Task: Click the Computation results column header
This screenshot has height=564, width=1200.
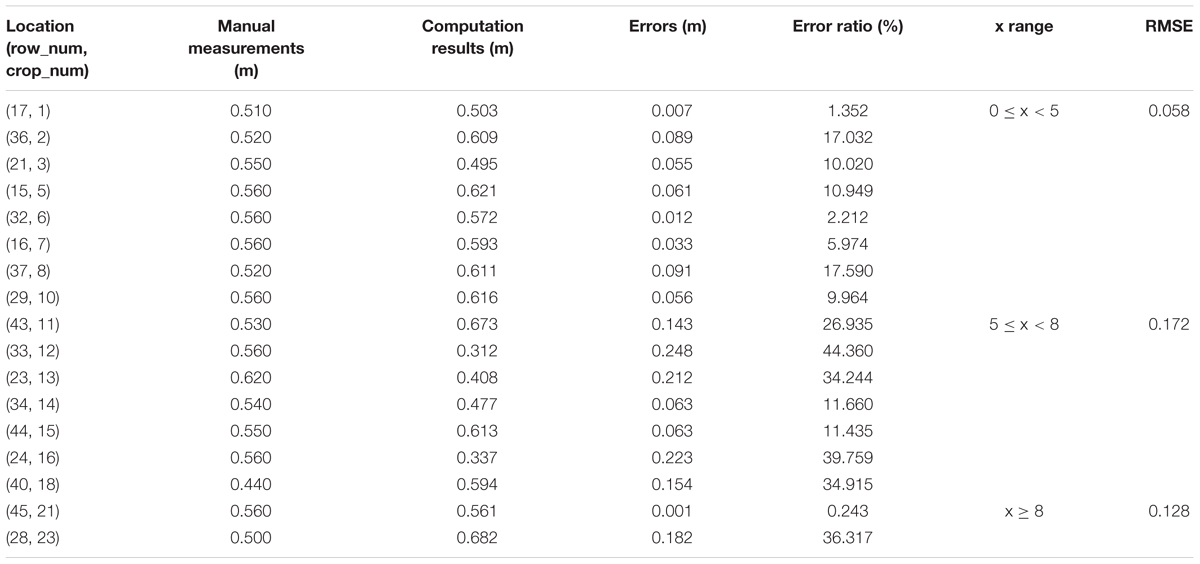Action: click(468, 38)
